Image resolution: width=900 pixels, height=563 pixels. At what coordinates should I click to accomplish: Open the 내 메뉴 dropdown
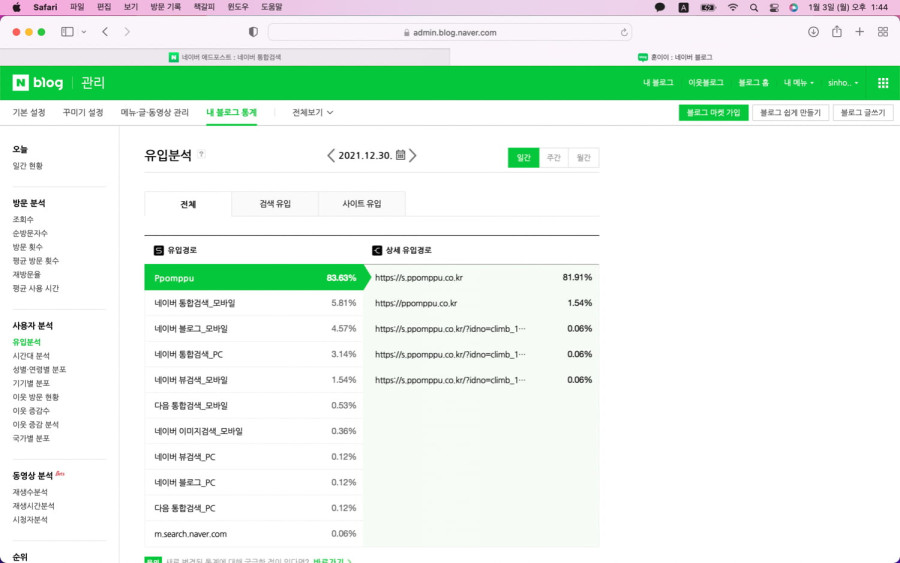(798, 83)
